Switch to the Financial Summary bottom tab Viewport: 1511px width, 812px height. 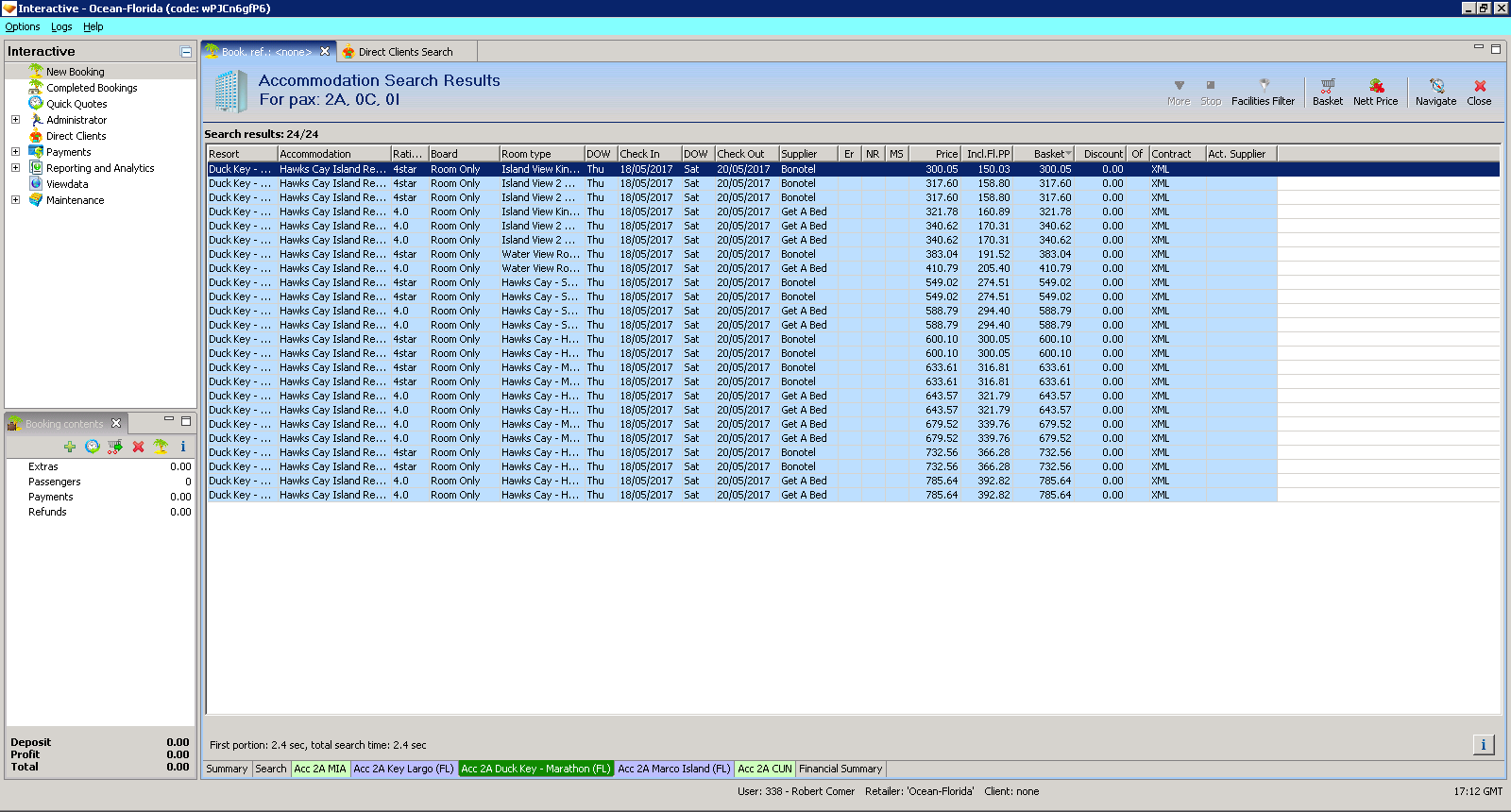point(840,769)
